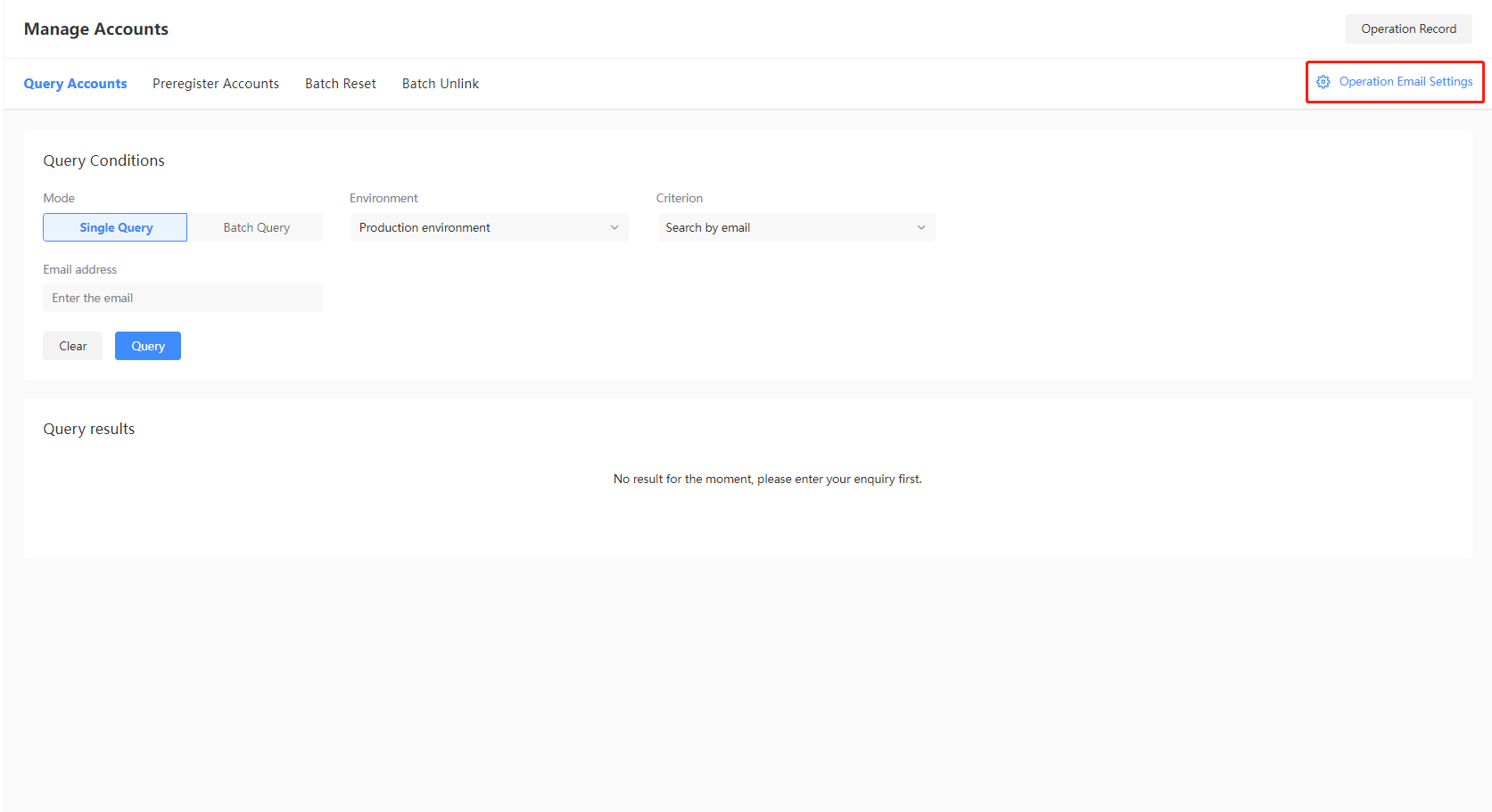Select the Batch Unlink tab
This screenshot has height=812, width=1492.
[440, 83]
